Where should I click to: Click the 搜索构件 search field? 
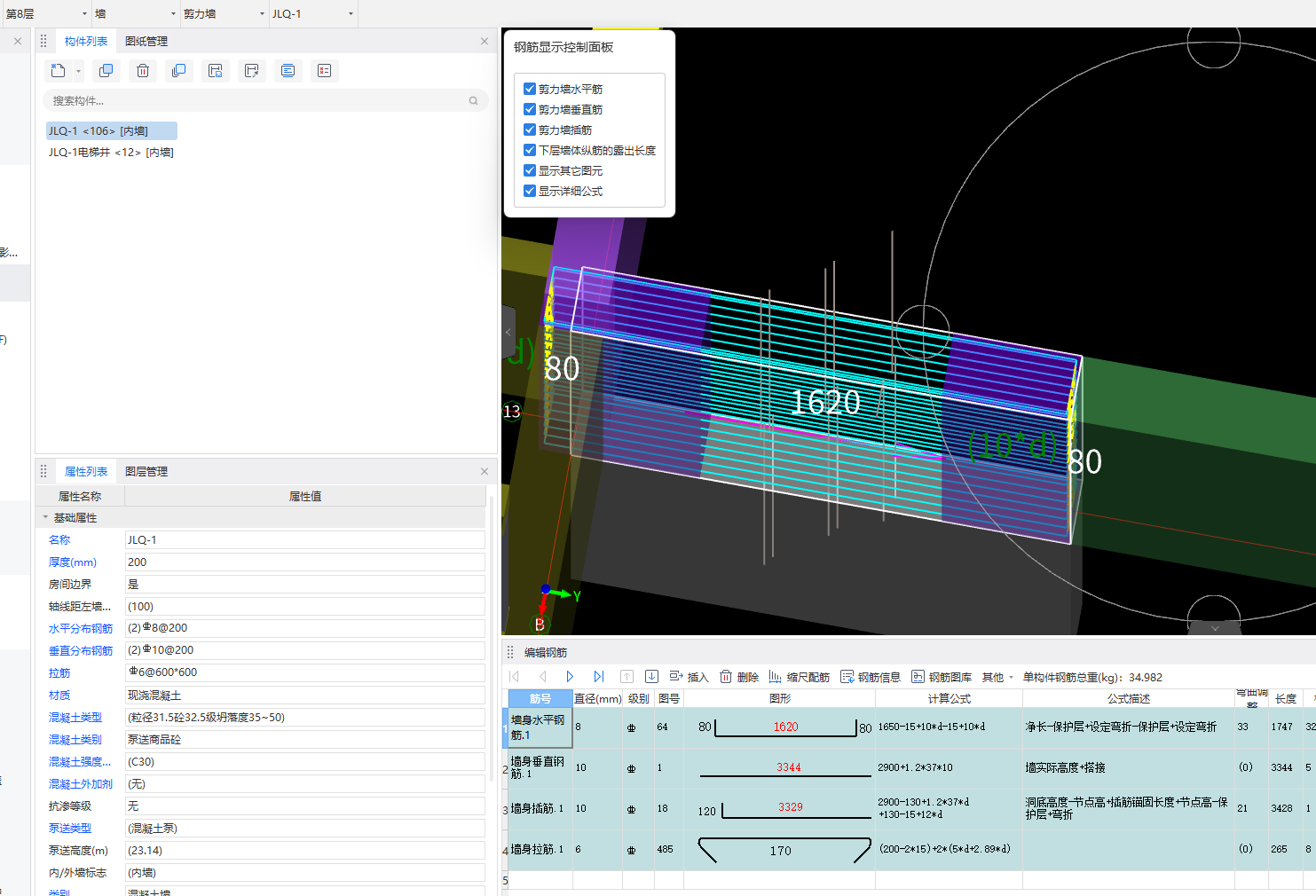point(266,101)
